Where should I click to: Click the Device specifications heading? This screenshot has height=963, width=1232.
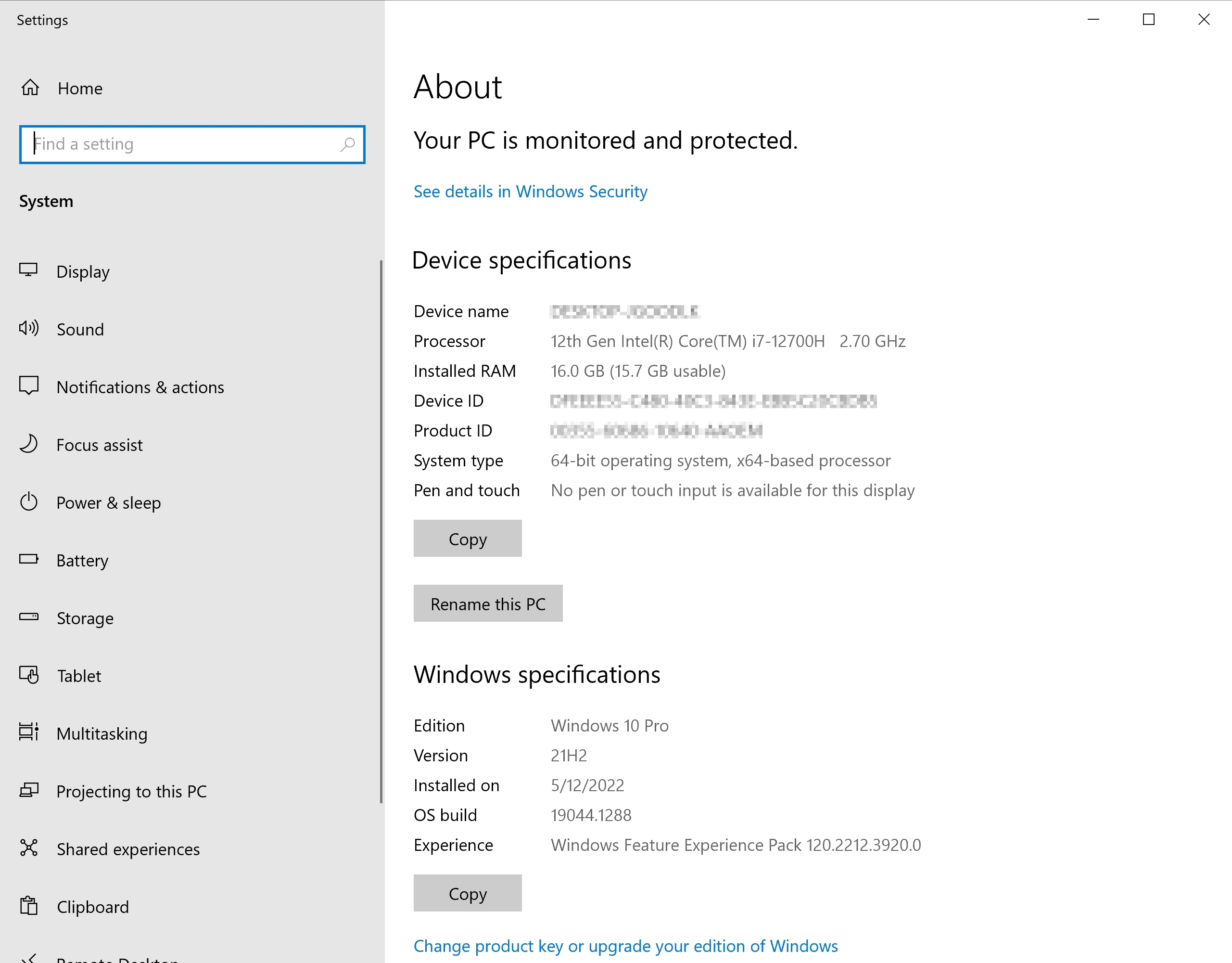[522, 261]
